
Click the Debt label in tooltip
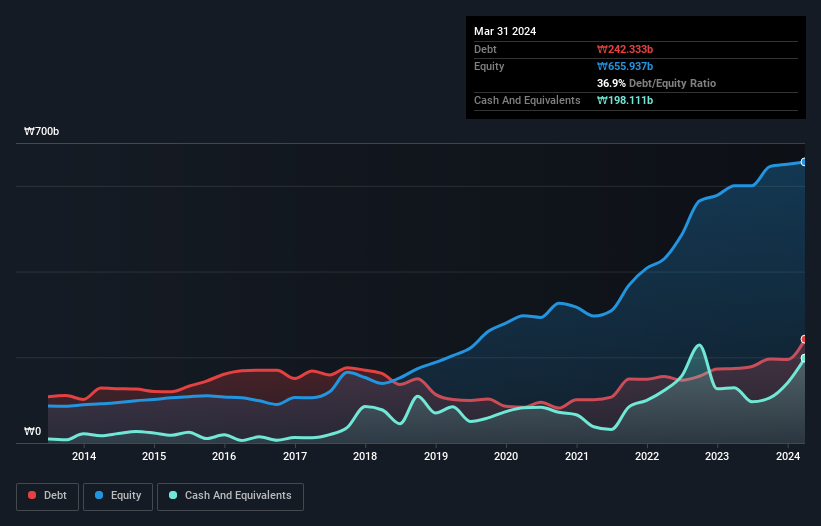pos(485,49)
